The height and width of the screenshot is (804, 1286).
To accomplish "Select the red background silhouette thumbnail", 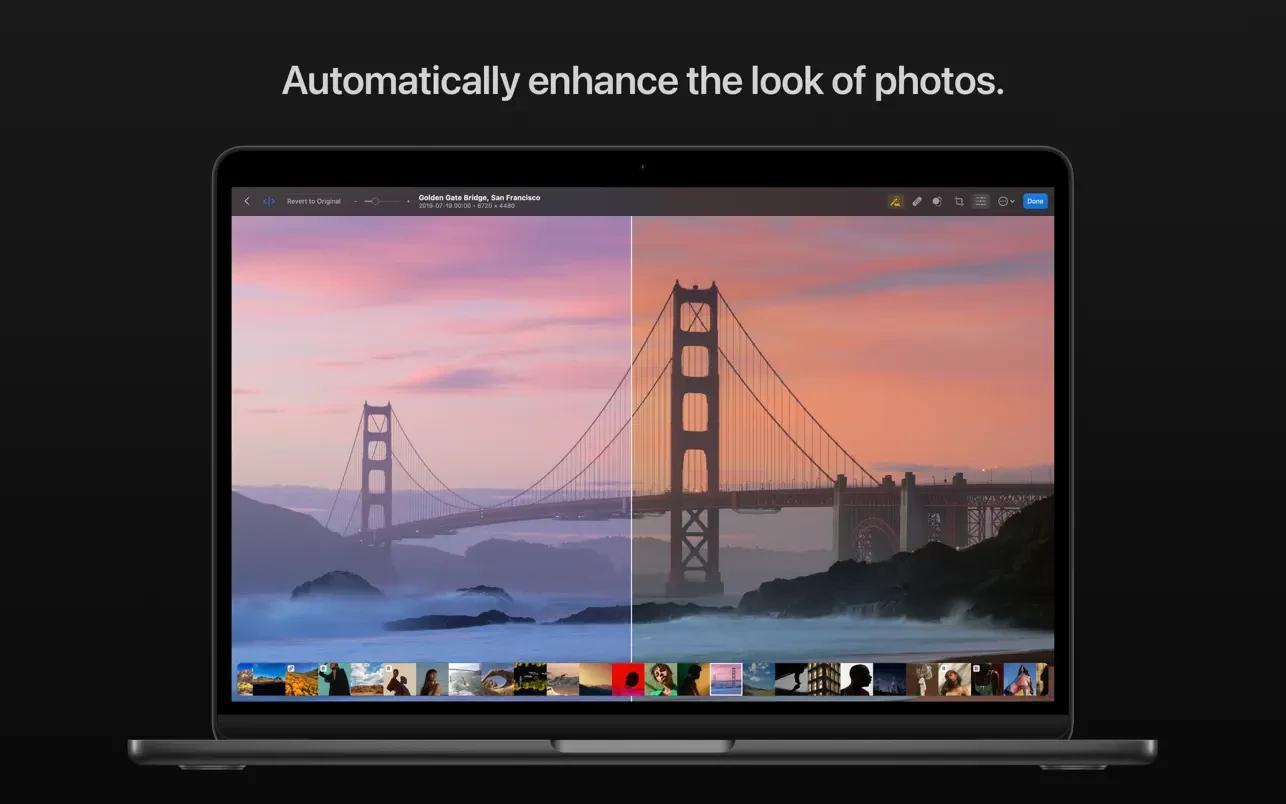I will point(628,679).
